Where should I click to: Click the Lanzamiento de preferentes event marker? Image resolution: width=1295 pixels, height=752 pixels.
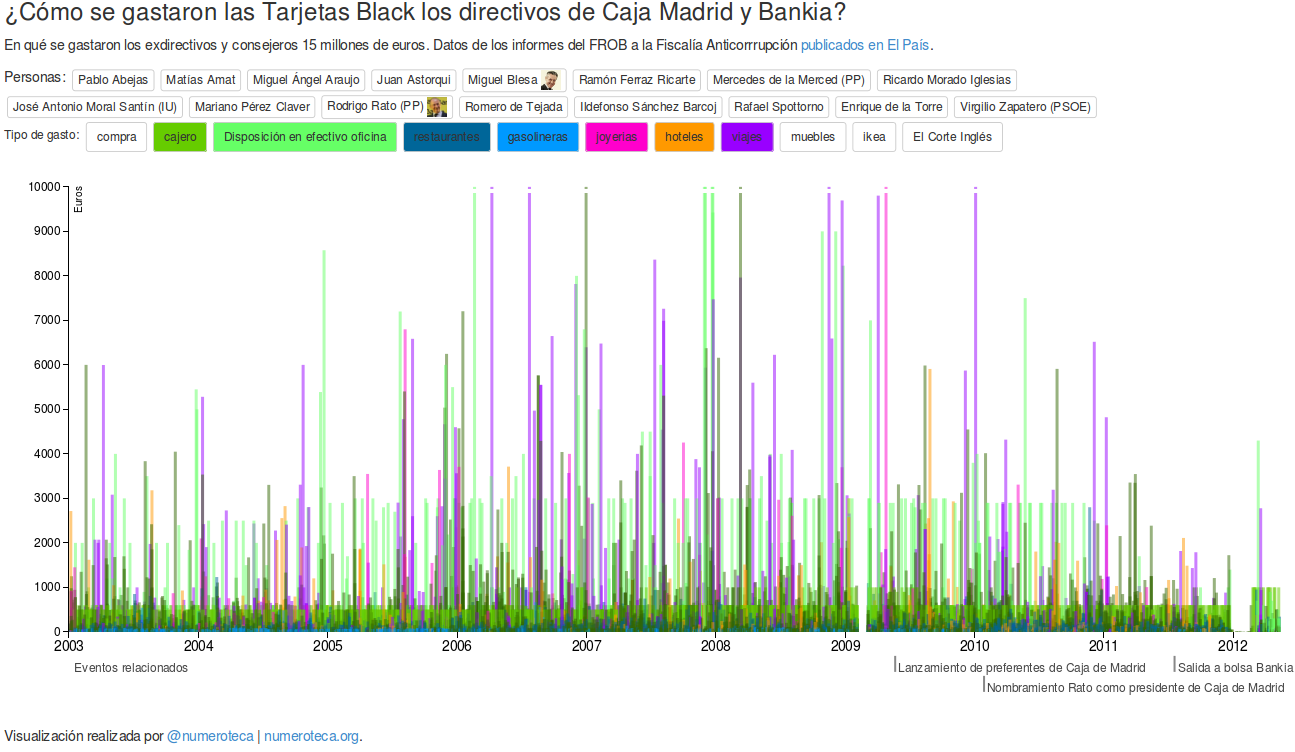point(1021,667)
